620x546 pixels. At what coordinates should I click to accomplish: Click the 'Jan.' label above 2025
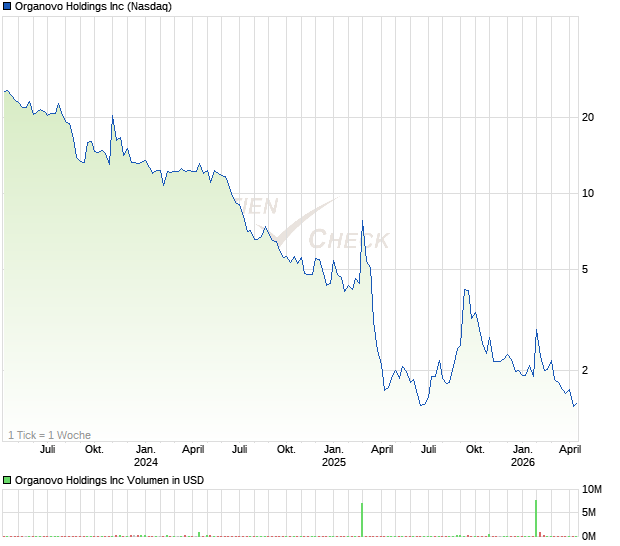(x=334, y=450)
